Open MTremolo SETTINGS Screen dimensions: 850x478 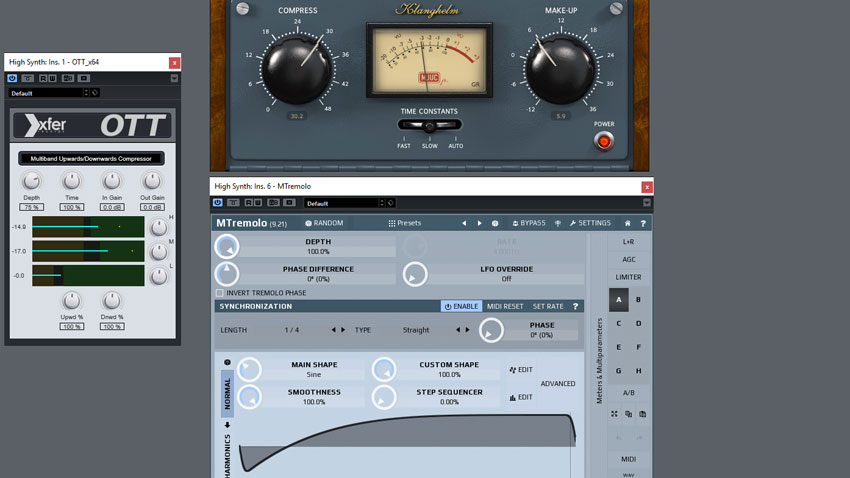590,223
